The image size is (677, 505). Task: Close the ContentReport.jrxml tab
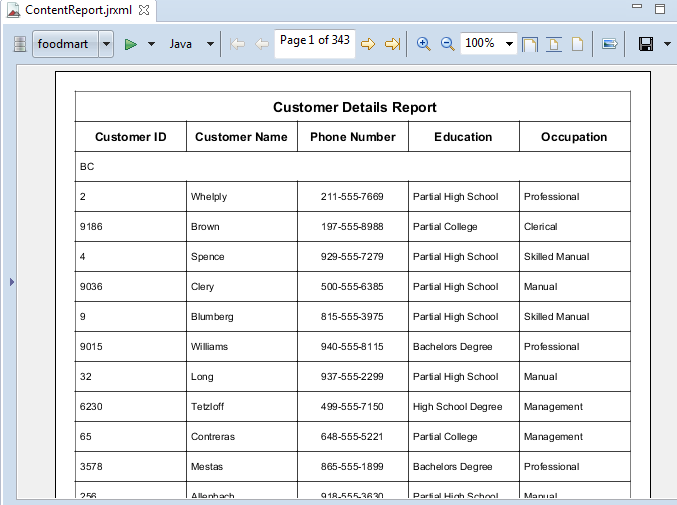(x=144, y=10)
